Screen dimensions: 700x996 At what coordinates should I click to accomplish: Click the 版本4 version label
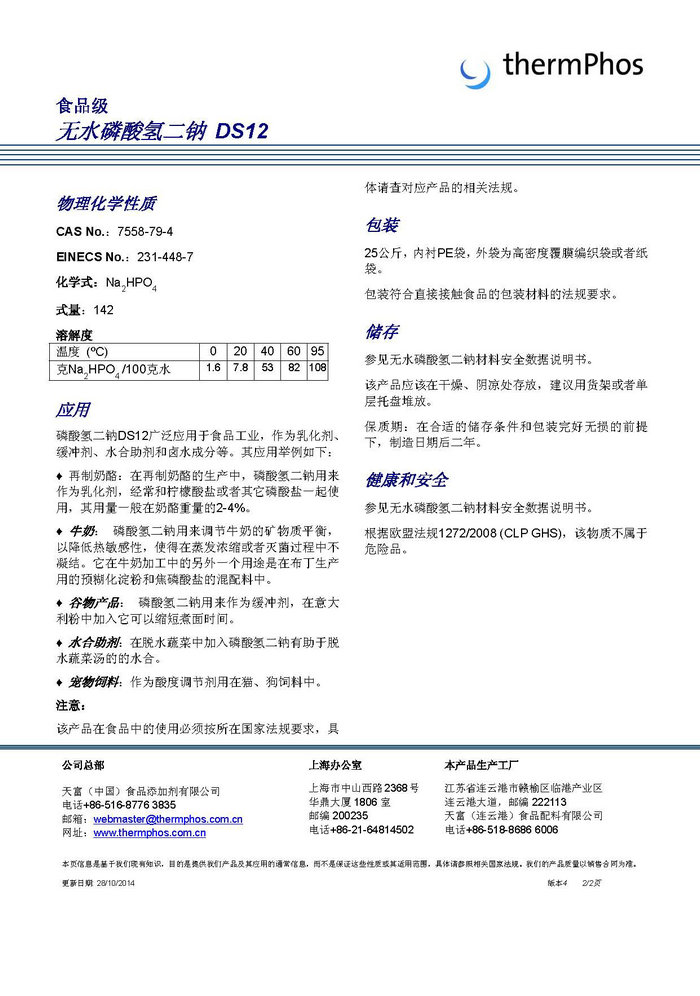pos(557,883)
